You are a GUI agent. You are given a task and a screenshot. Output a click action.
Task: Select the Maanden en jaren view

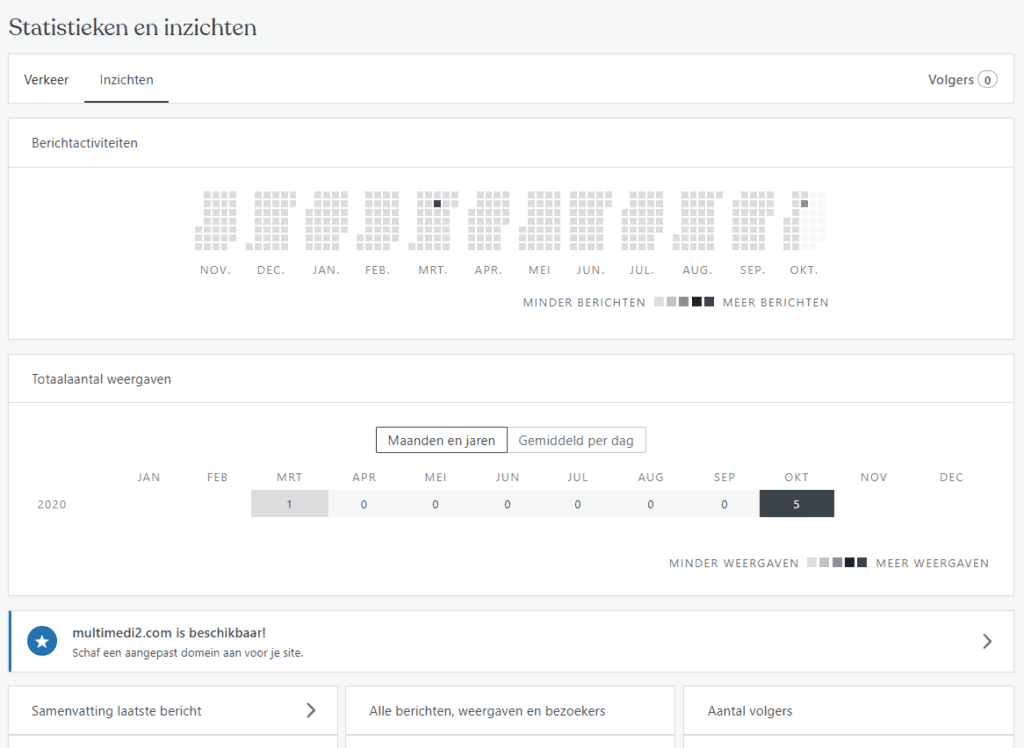[441, 440]
